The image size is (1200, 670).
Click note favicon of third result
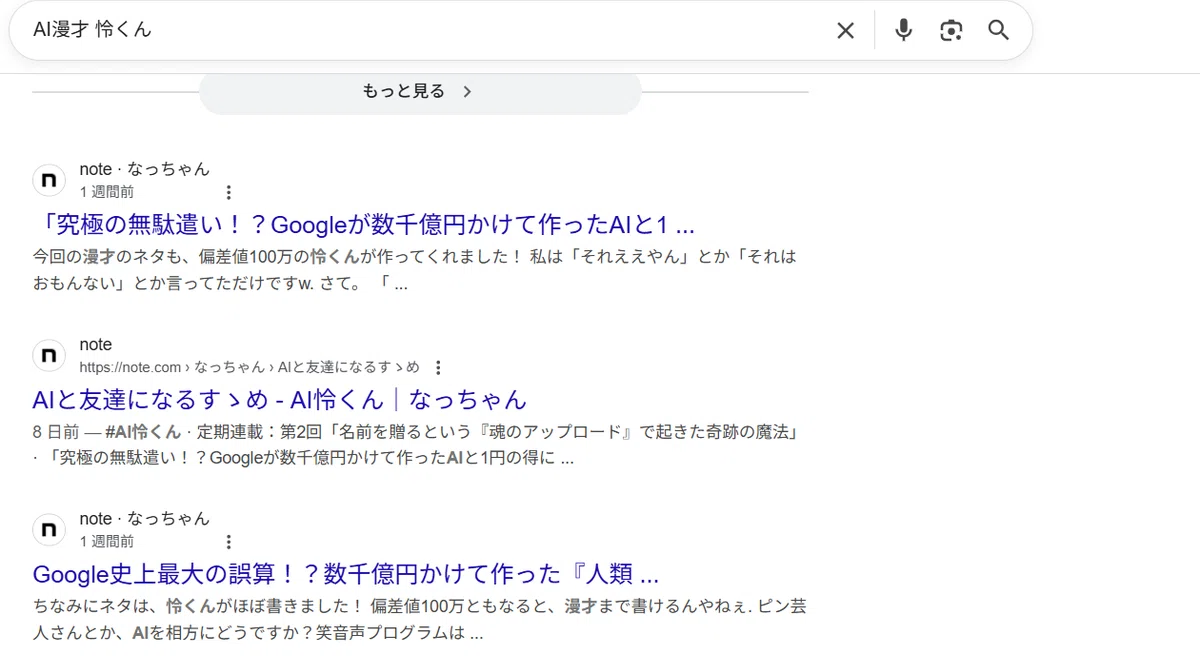pyautogui.click(x=49, y=529)
